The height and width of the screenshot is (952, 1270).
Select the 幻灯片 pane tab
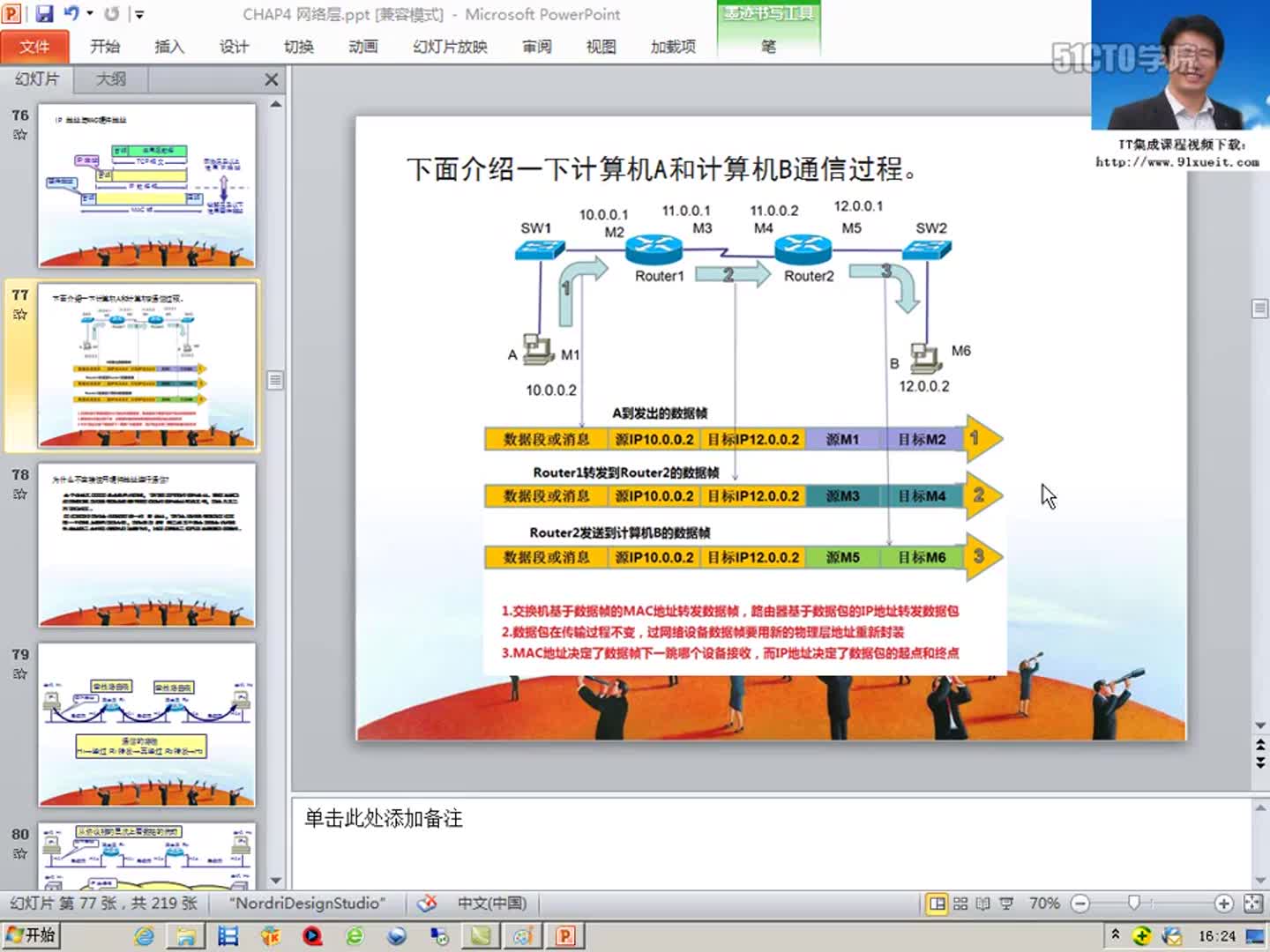click(37, 79)
